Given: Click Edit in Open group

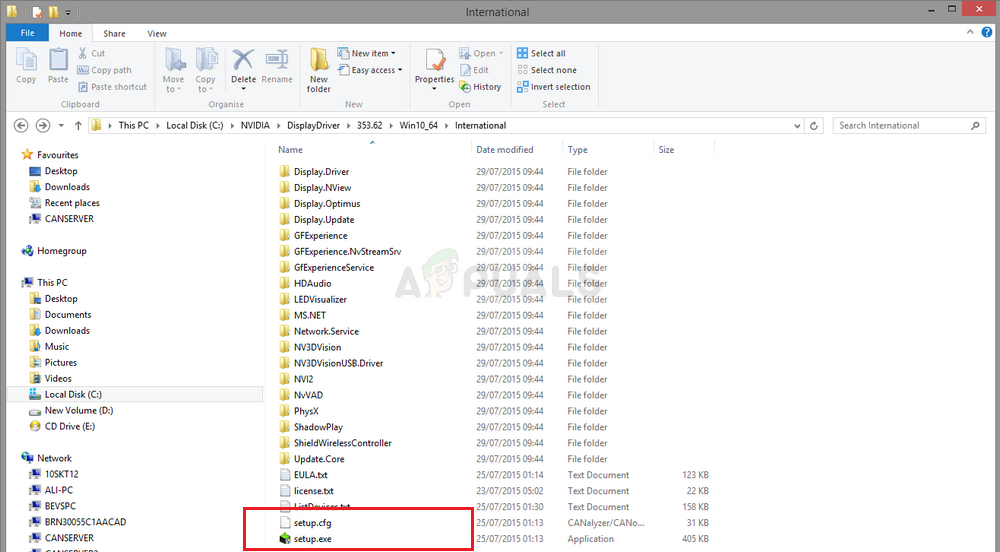Looking at the screenshot, I should coord(474,70).
